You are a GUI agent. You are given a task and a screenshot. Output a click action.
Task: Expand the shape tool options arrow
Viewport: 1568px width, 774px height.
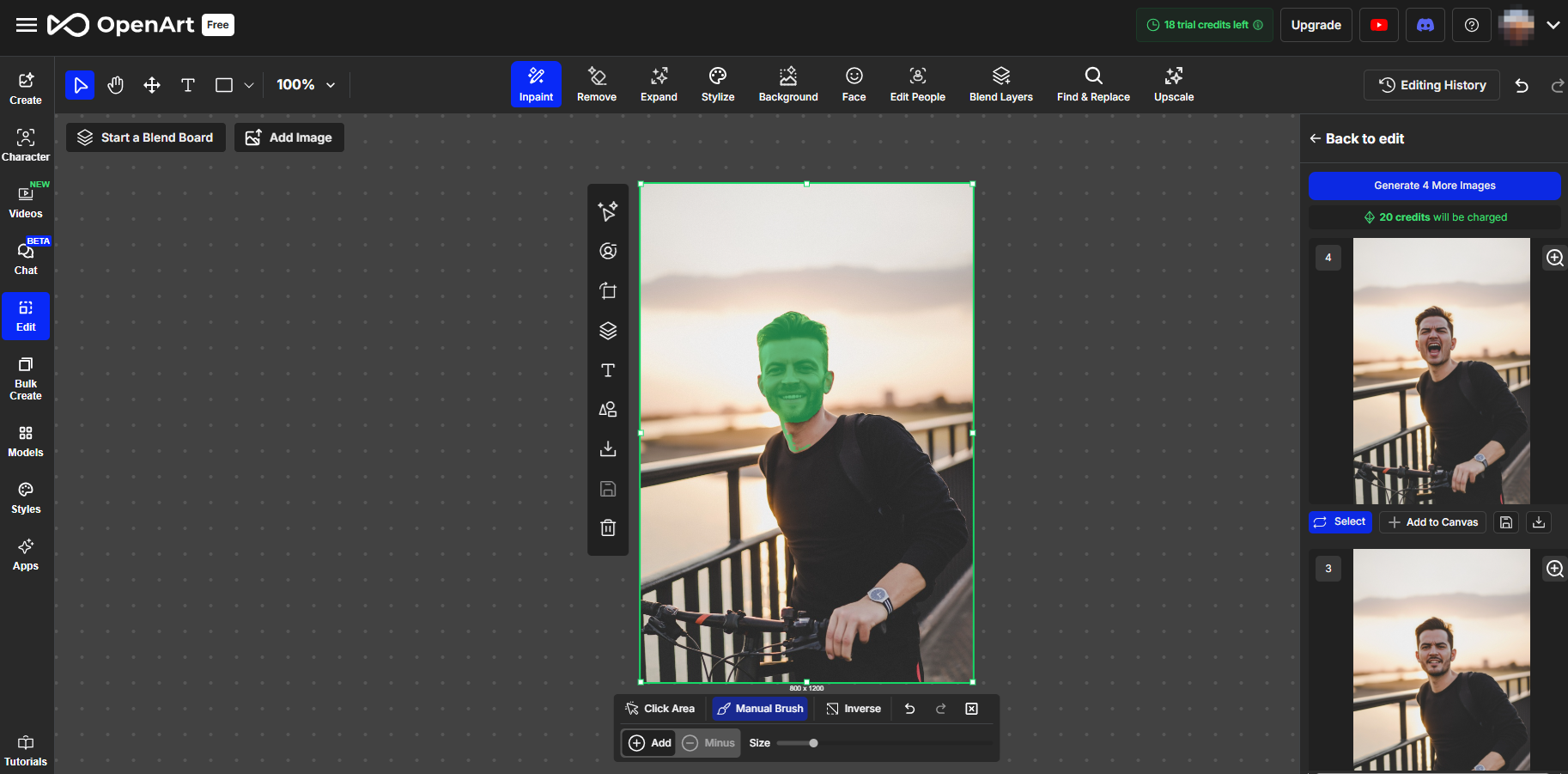249,85
